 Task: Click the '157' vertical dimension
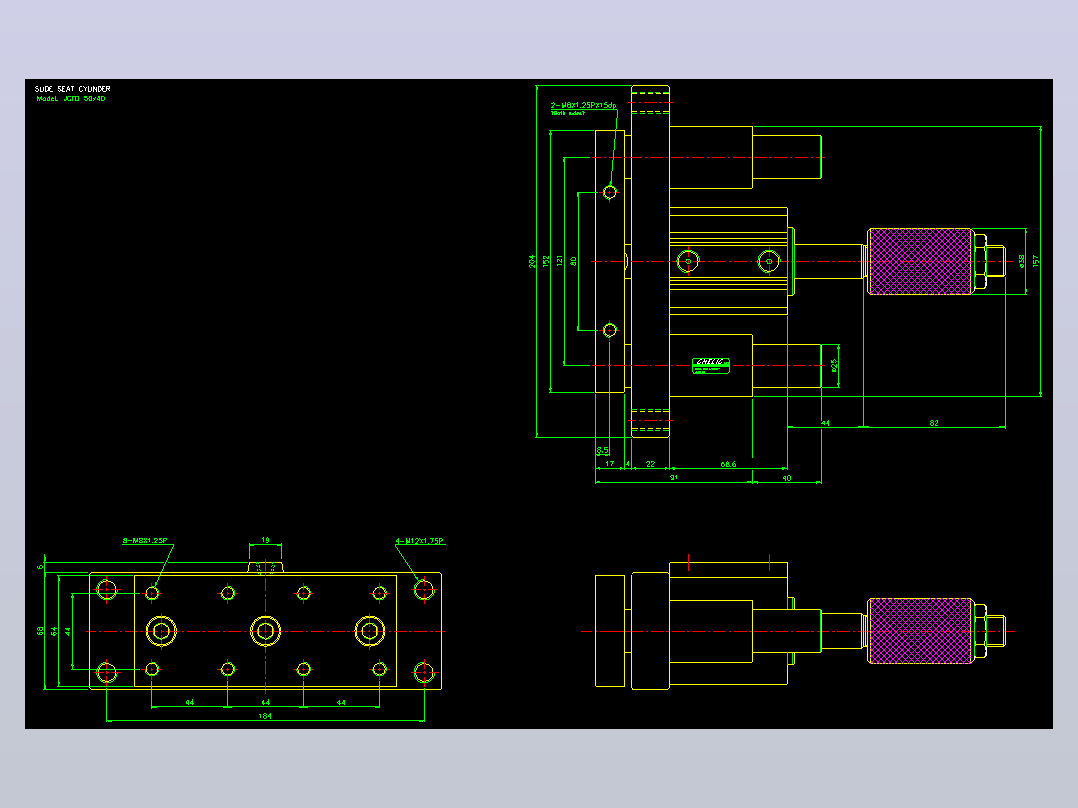[x=1035, y=261]
